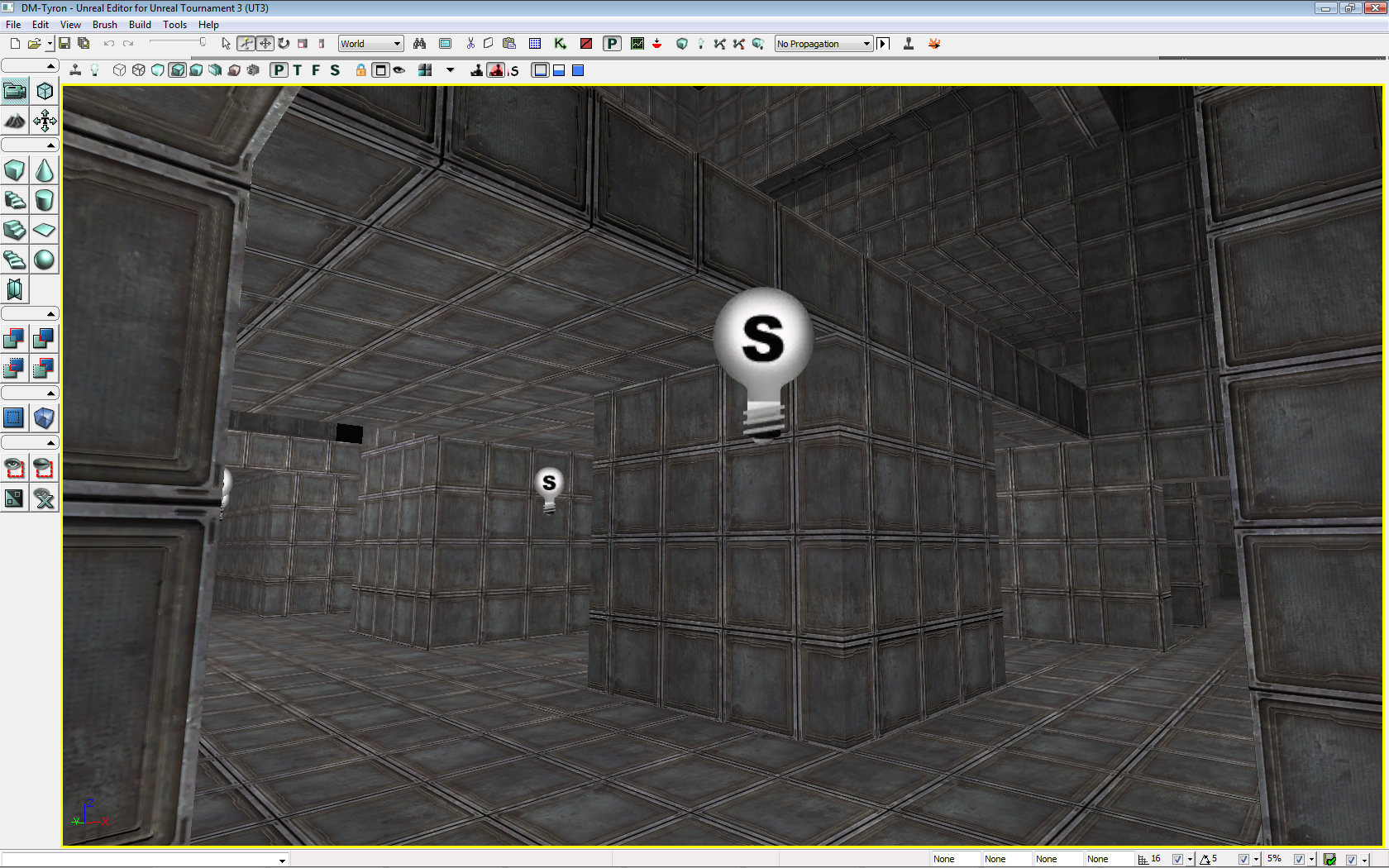Activate Geometry mode cube in toolbox
The width and height of the screenshot is (1389, 868).
pyautogui.click(x=45, y=90)
